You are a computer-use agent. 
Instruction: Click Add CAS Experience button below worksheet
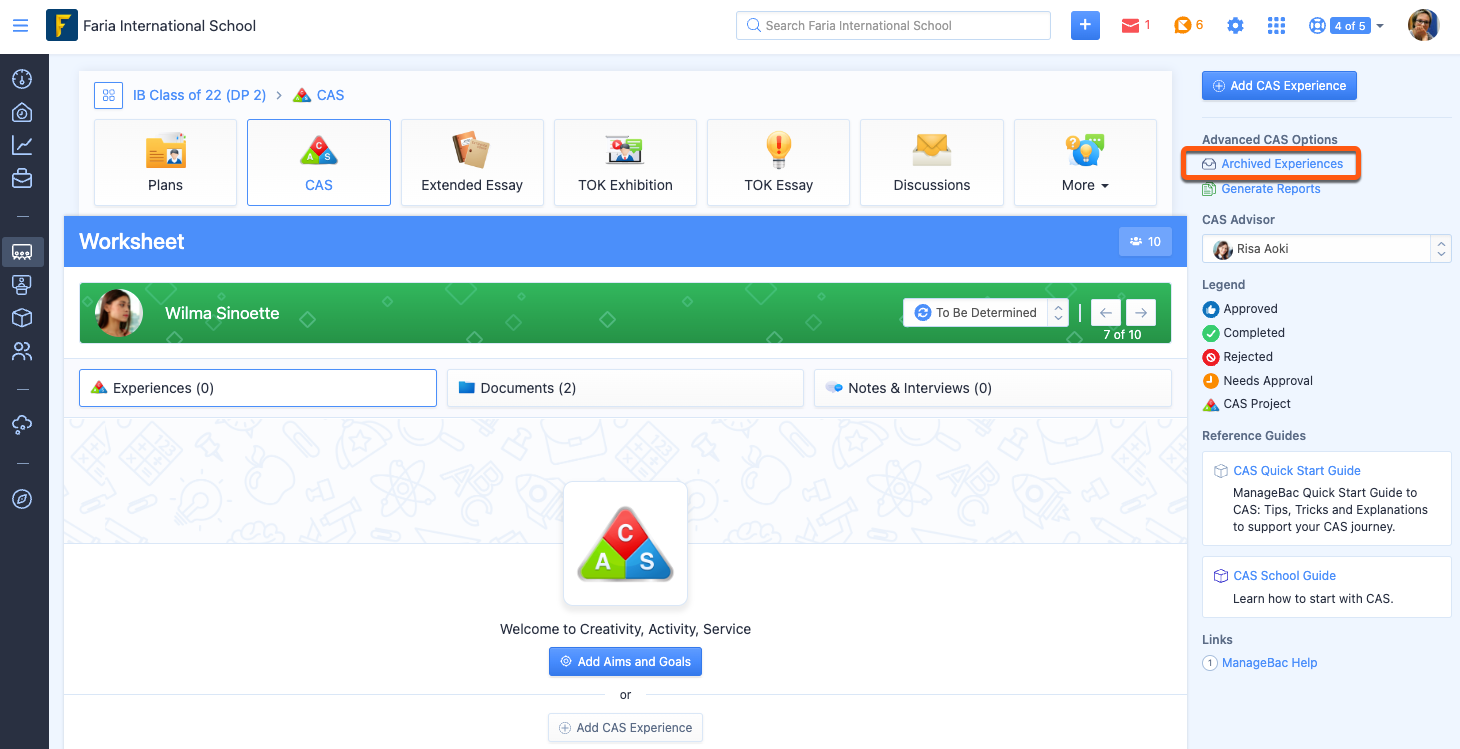[x=625, y=727]
